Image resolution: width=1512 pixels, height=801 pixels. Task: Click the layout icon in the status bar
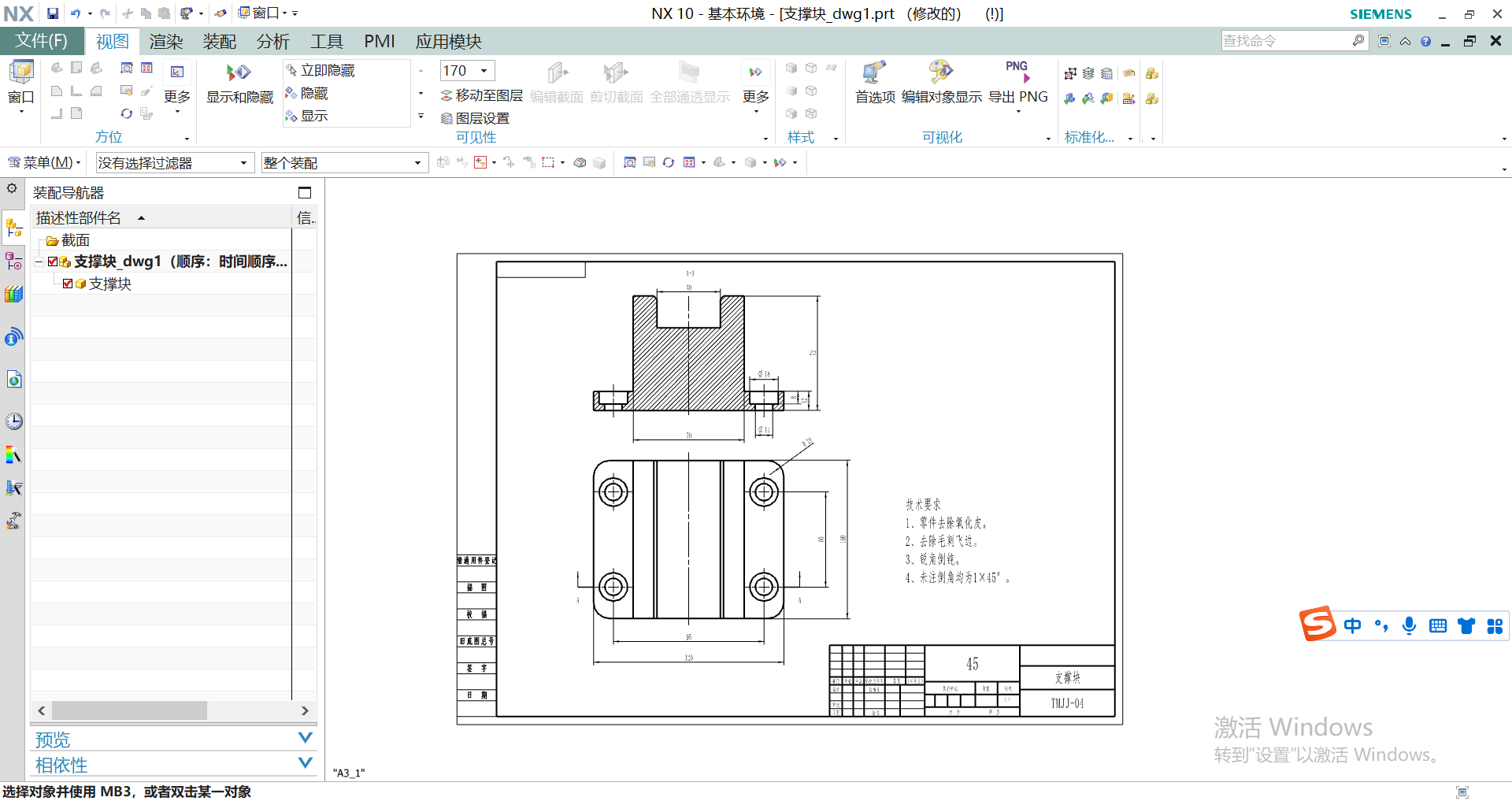(1463, 792)
